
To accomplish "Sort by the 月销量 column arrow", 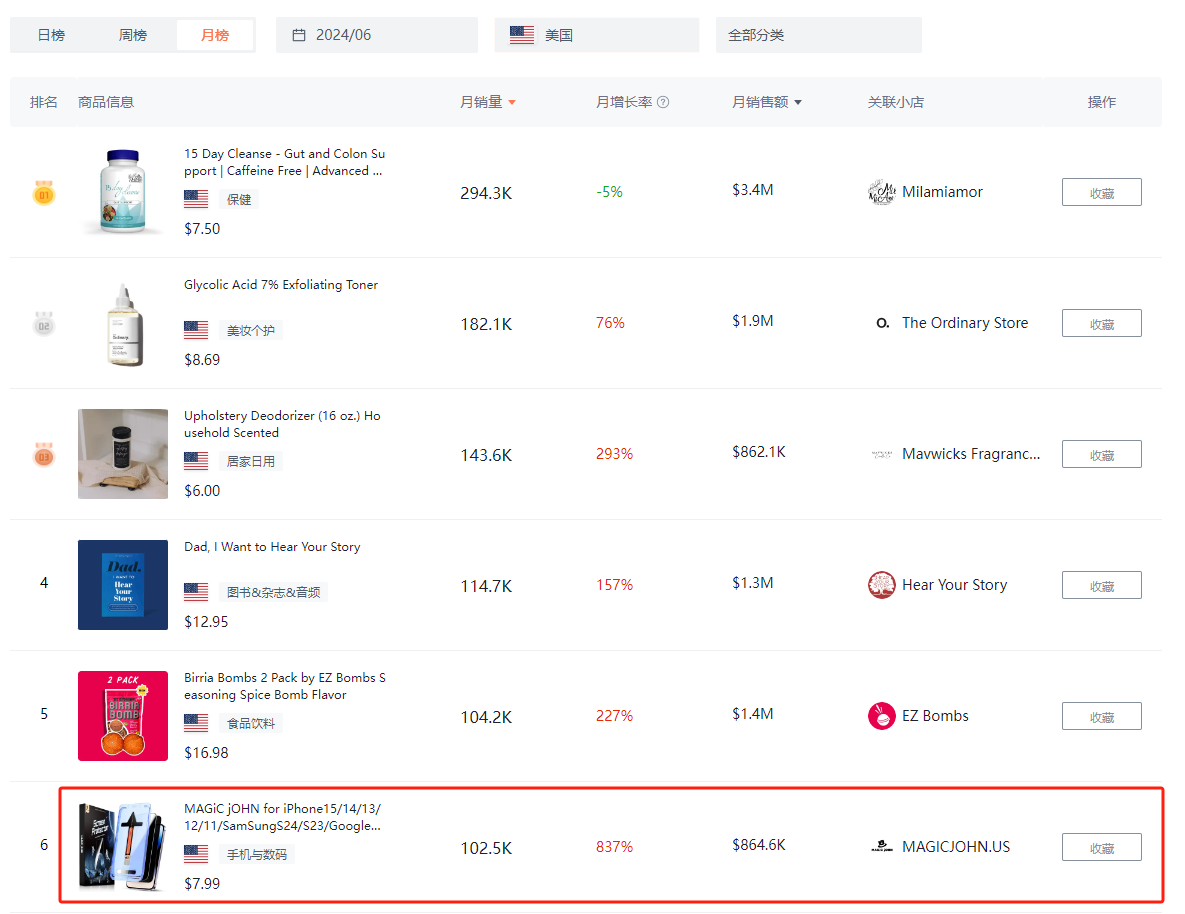I will tap(512, 102).
